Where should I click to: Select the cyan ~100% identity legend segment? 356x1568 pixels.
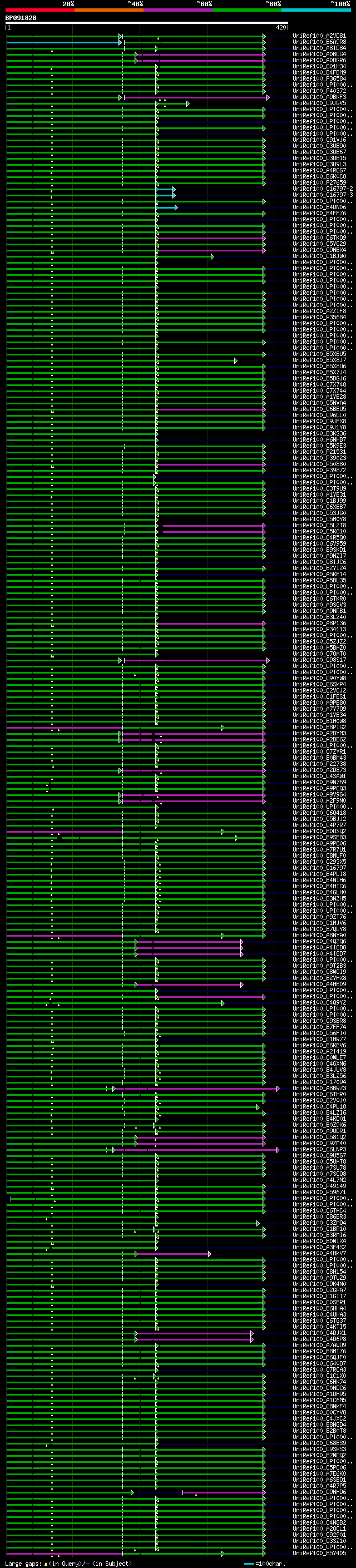click(316, 10)
